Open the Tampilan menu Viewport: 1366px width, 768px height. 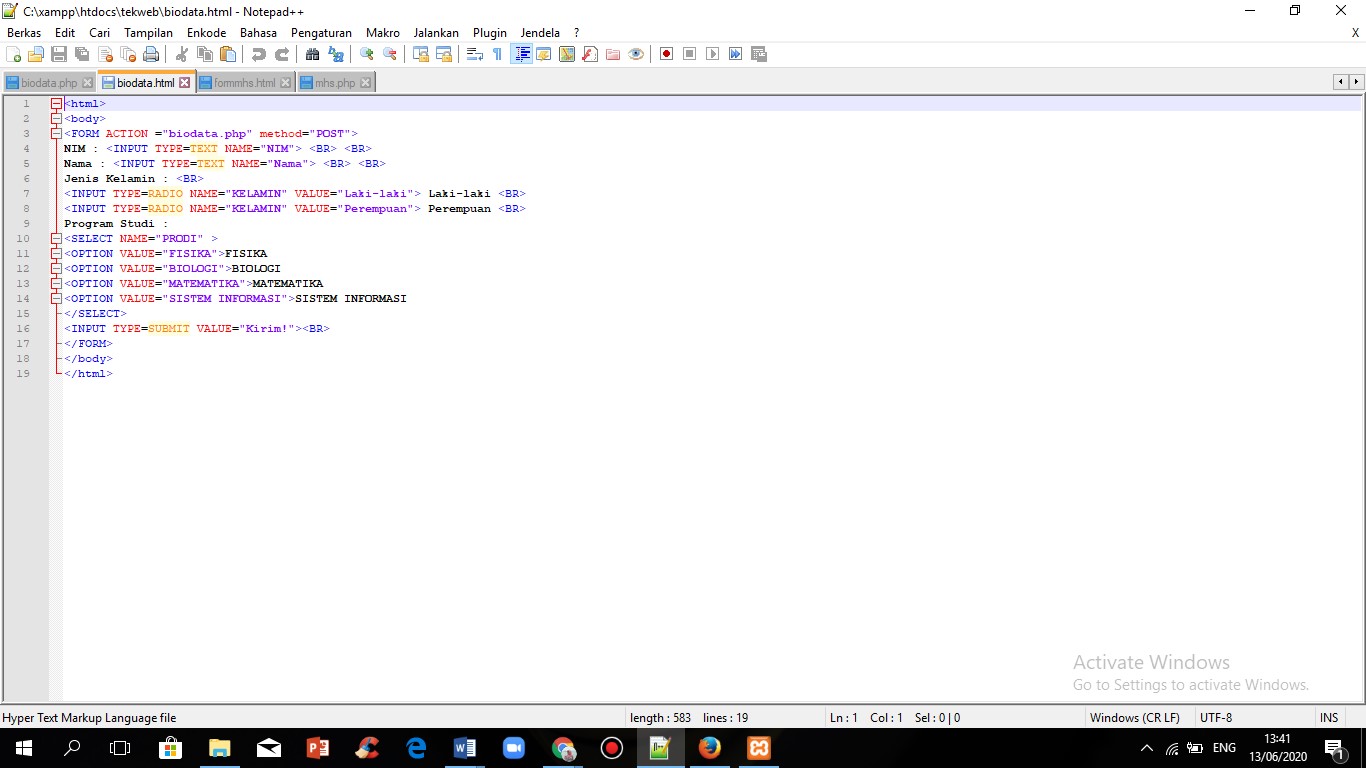pyautogui.click(x=148, y=33)
